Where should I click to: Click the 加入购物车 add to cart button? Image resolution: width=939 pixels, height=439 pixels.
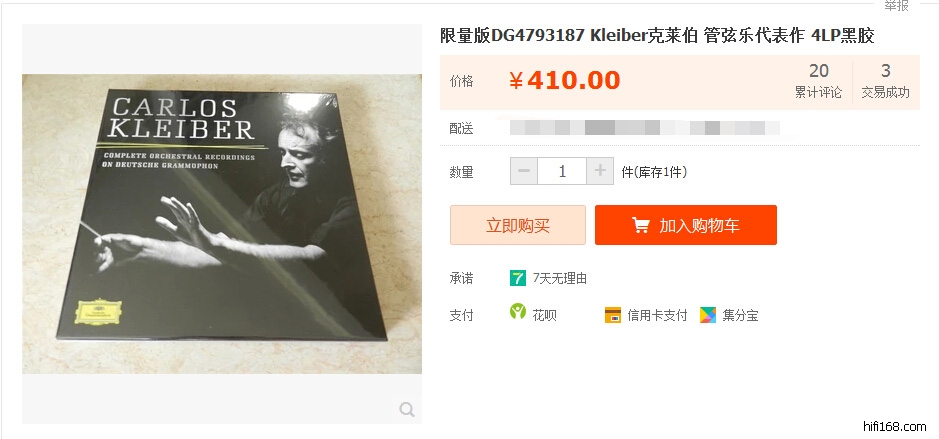686,225
